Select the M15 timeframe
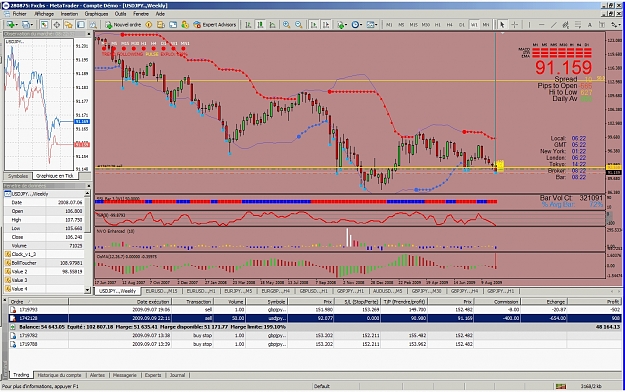Screen dimensions: 625x392 coord(414,25)
